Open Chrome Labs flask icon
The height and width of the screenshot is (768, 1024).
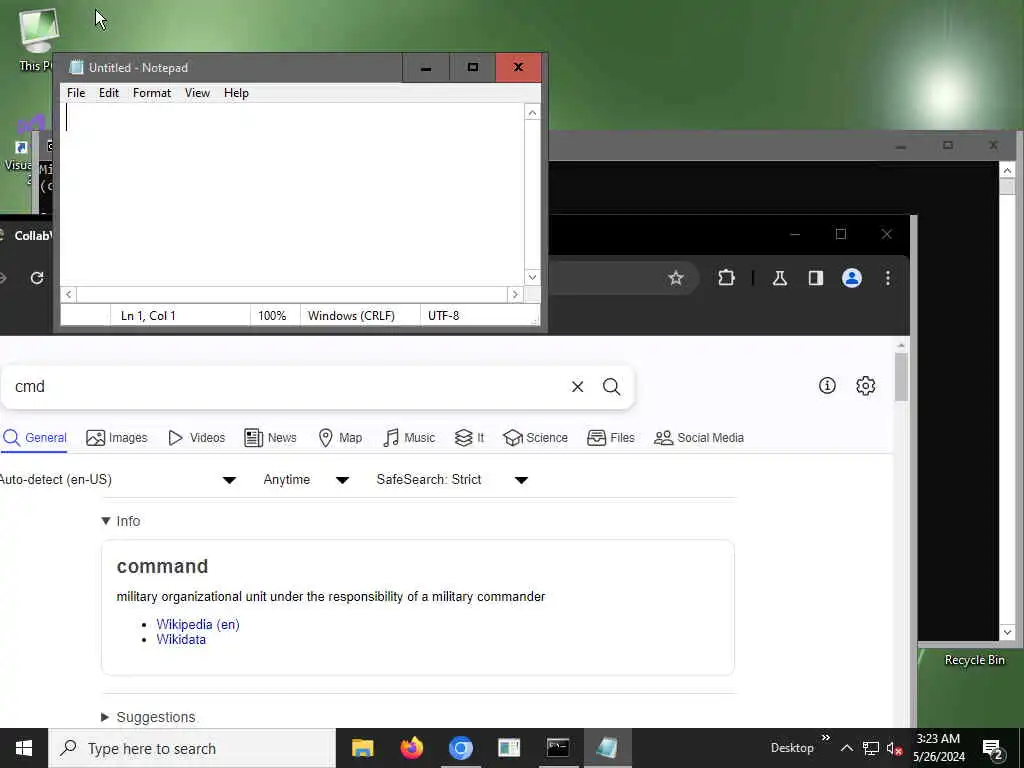[779, 278]
